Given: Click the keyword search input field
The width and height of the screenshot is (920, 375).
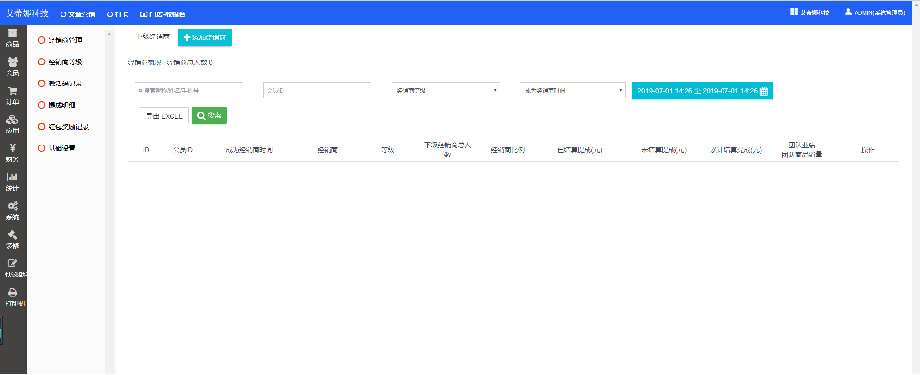Looking at the screenshot, I should [189, 91].
